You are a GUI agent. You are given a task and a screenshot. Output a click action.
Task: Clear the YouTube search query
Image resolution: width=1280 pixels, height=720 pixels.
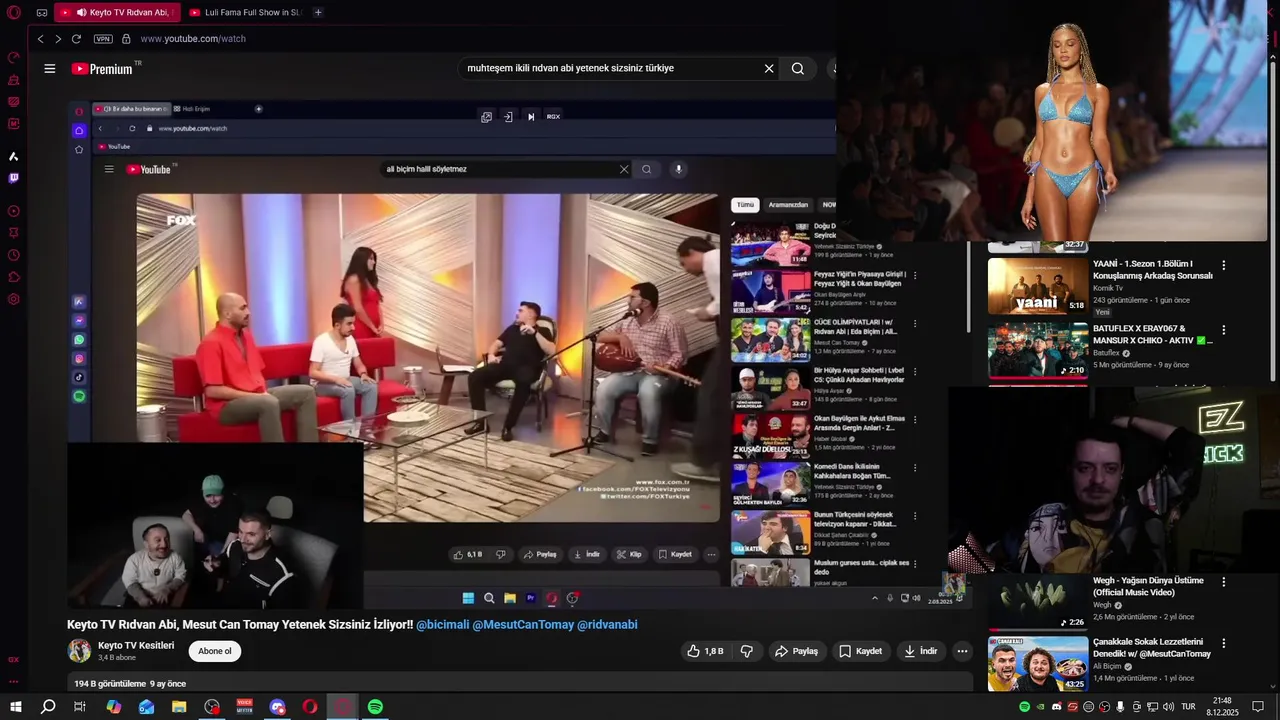[x=769, y=69]
